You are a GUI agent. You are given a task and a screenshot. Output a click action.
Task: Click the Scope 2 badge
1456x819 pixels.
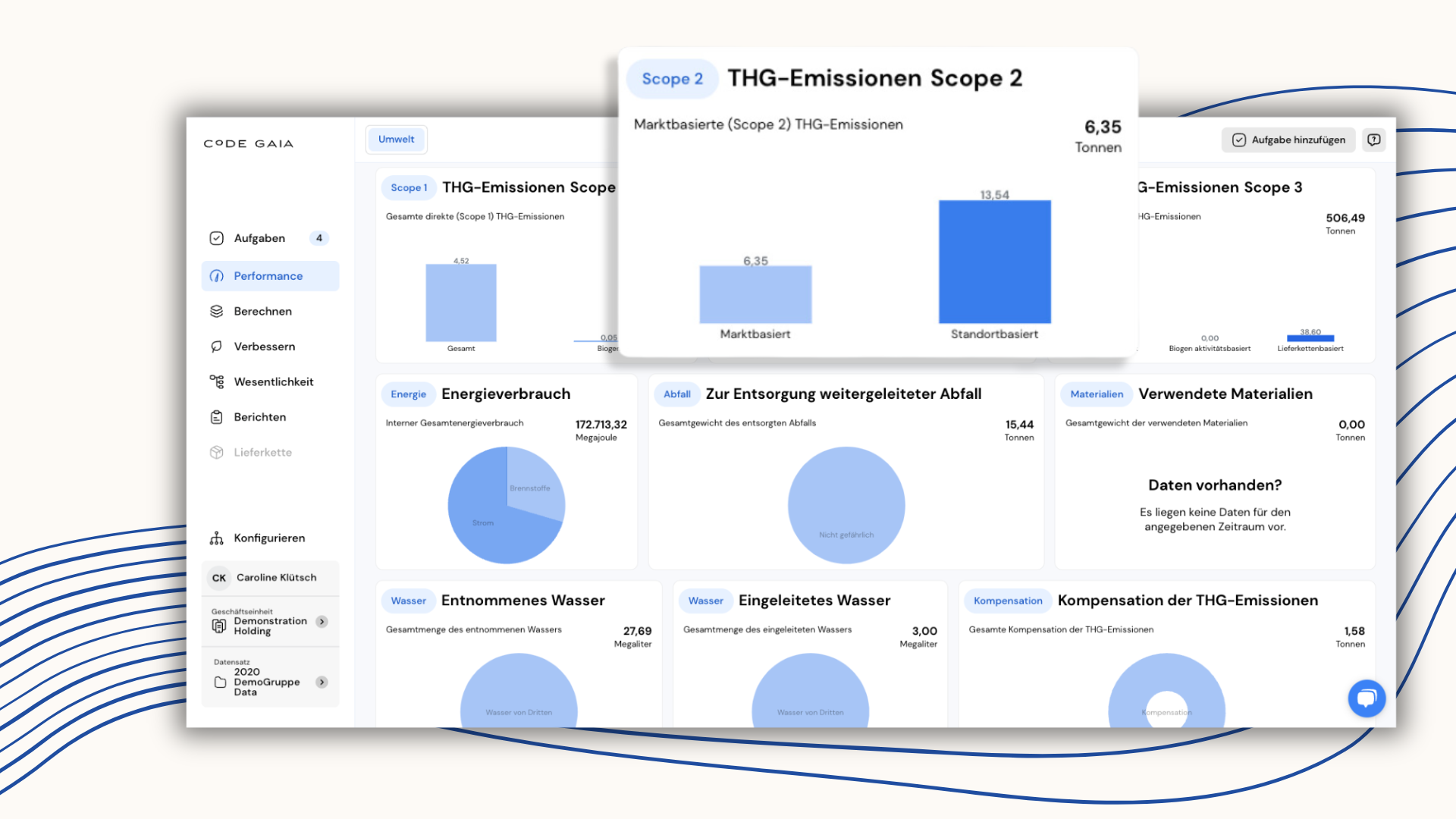point(672,79)
